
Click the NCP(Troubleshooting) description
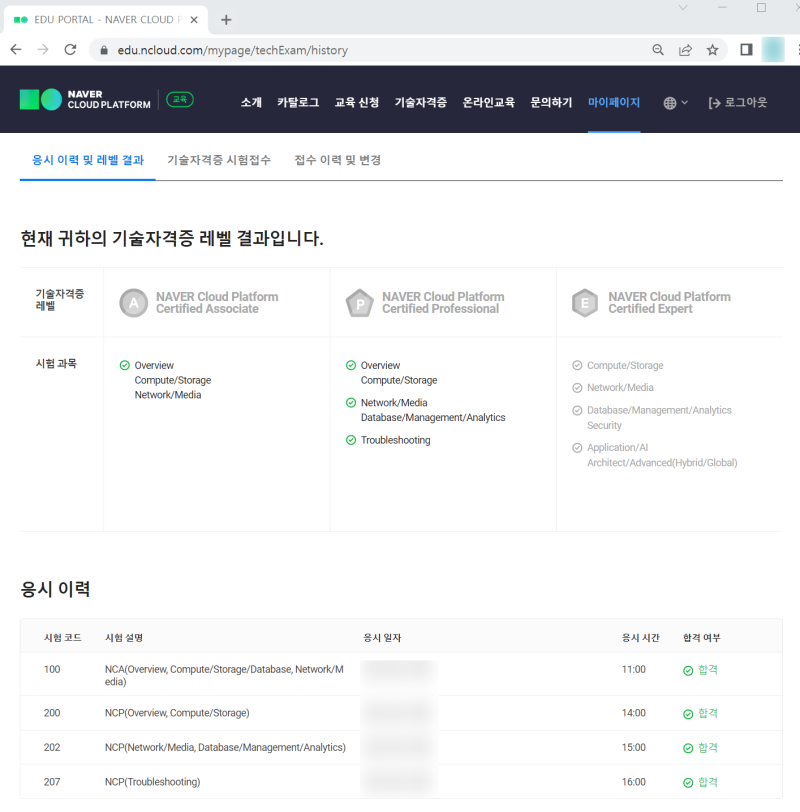(x=153, y=781)
